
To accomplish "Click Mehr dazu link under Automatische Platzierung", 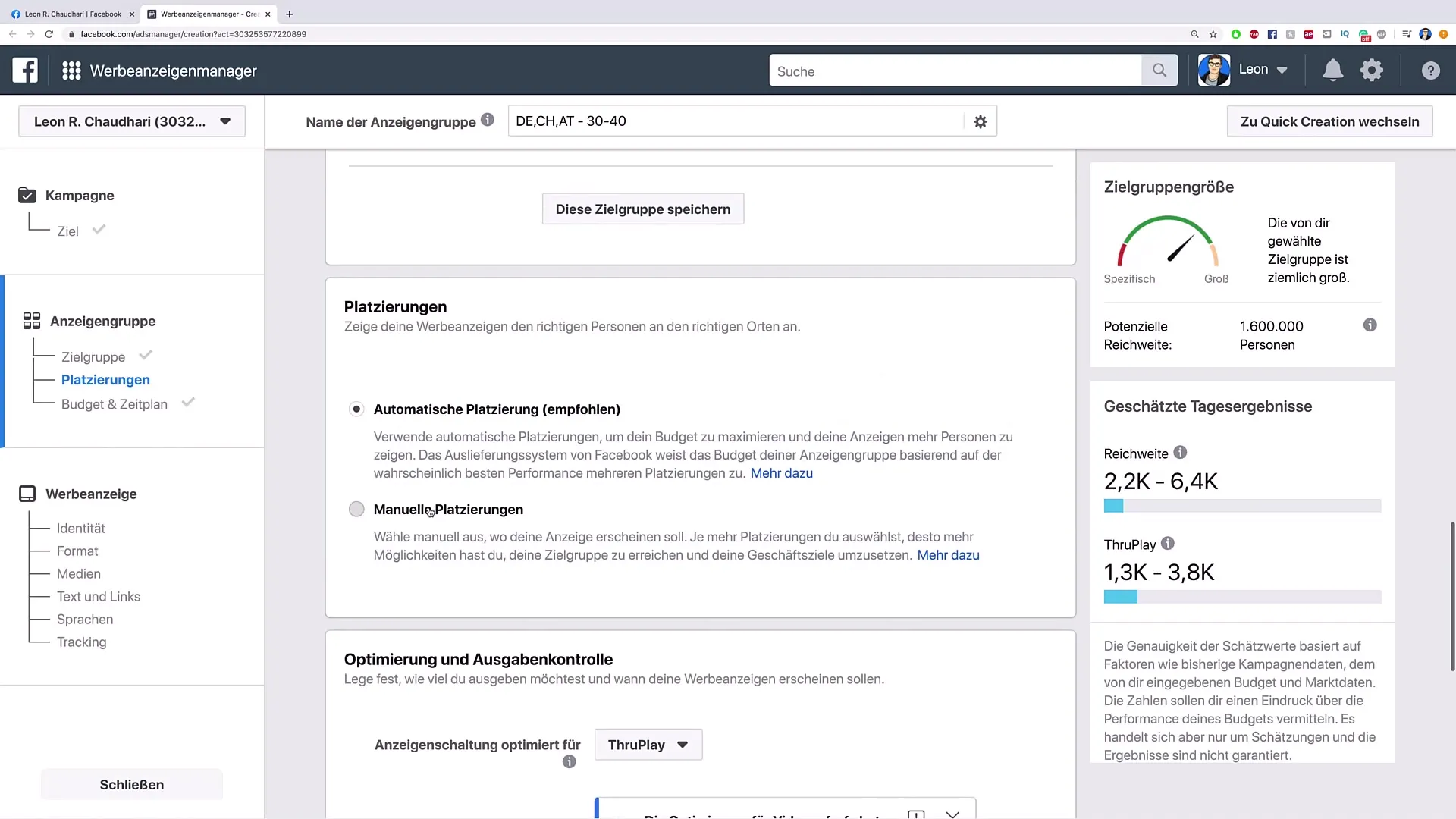I will point(781,472).
